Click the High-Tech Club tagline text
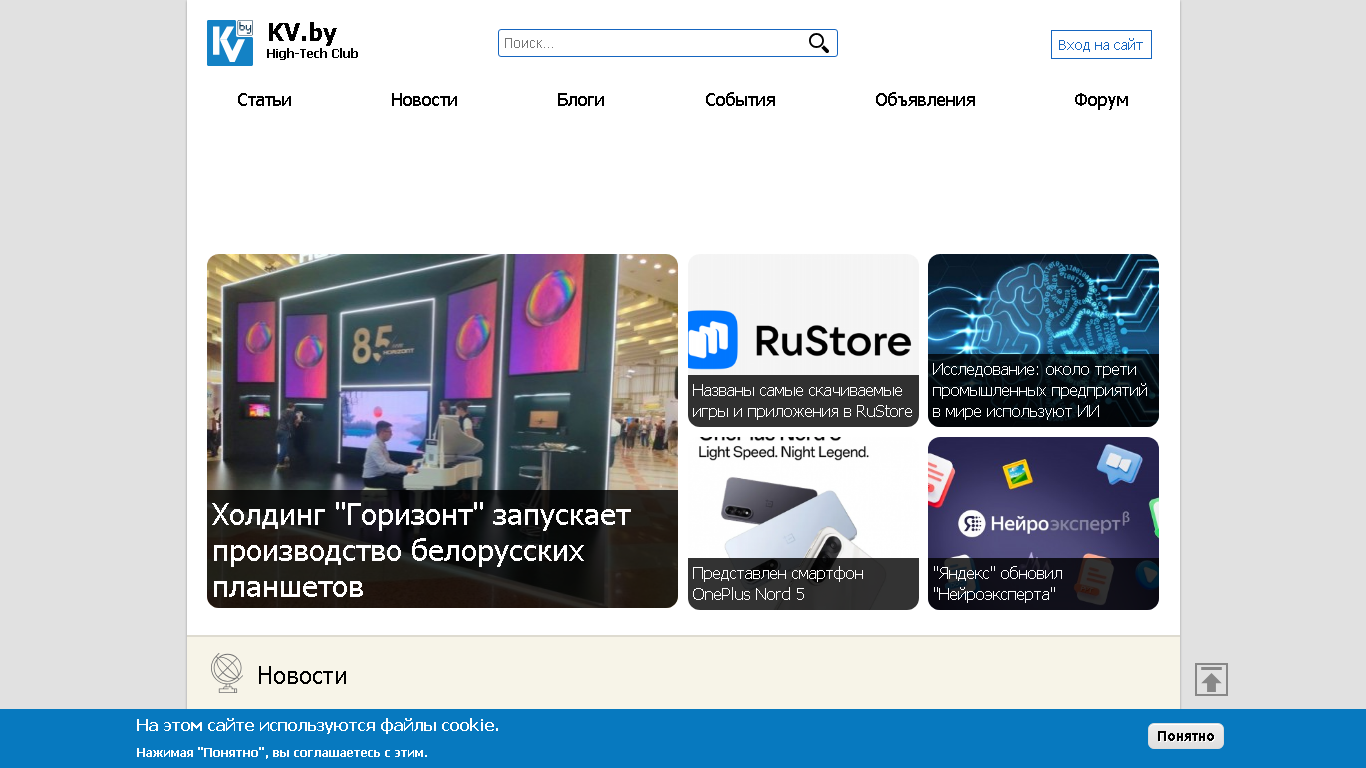The width and height of the screenshot is (1366, 768). [x=312, y=54]
